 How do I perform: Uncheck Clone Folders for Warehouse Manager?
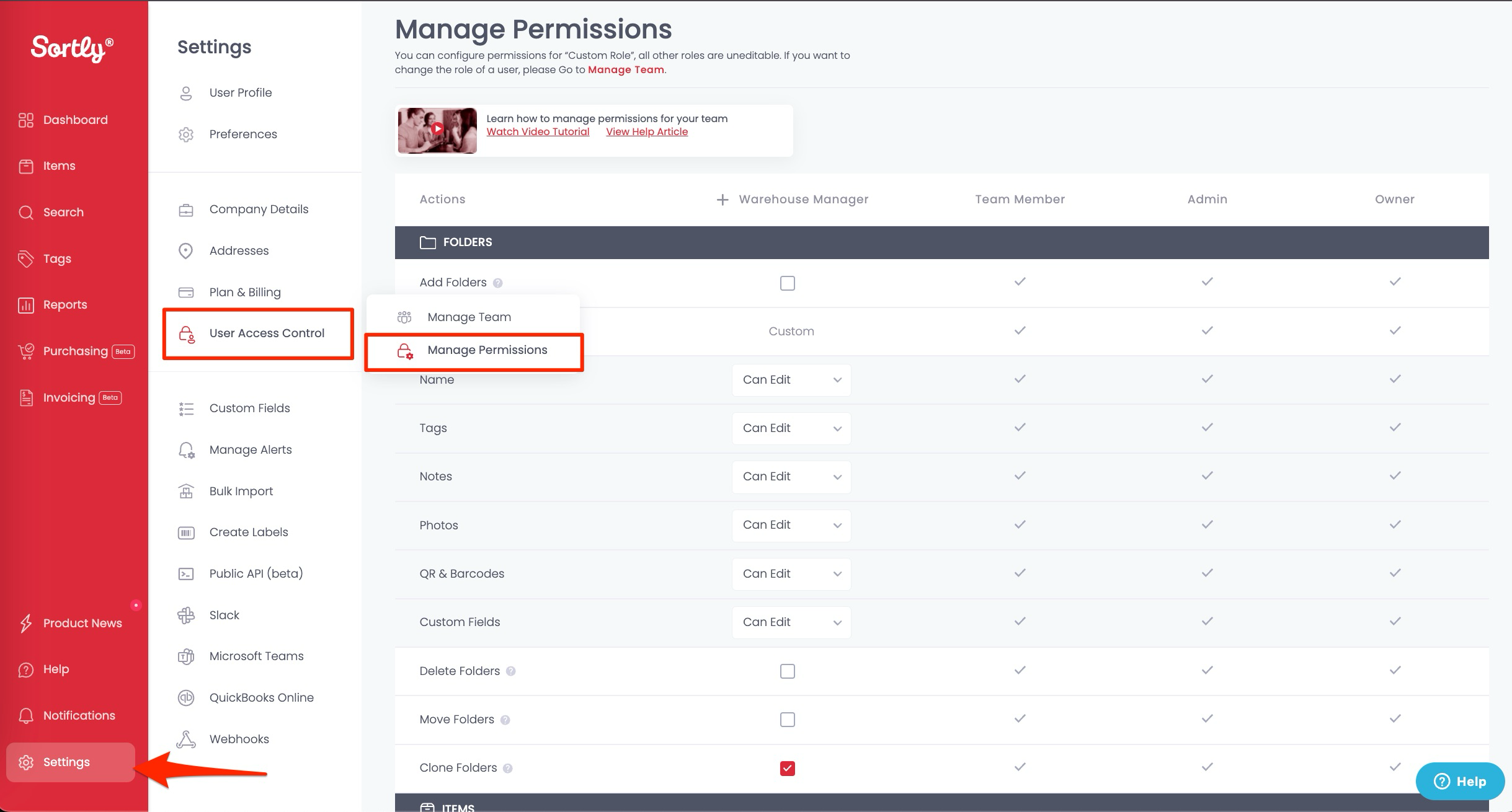pyautogui.click(x=787, y=768)
